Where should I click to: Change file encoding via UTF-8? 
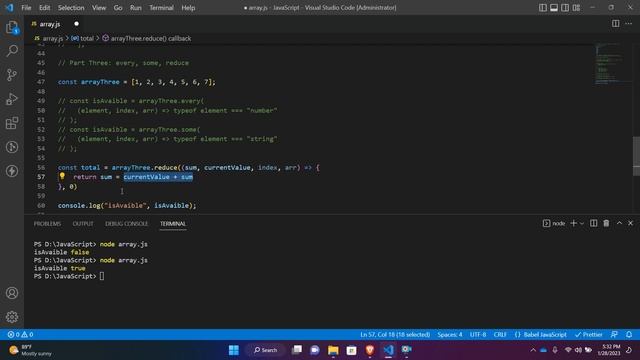(478, 335)
